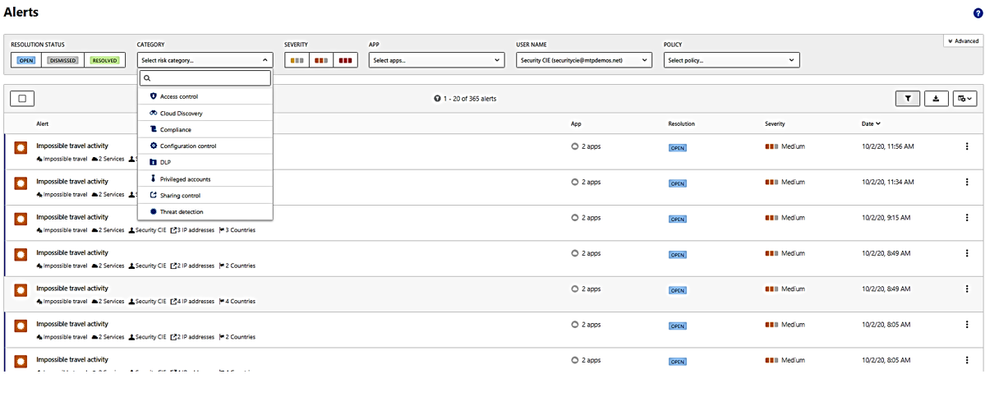Click the search magnifier icon in category box
Viewport: 999px width, 398px height.
tap(147, 78)
